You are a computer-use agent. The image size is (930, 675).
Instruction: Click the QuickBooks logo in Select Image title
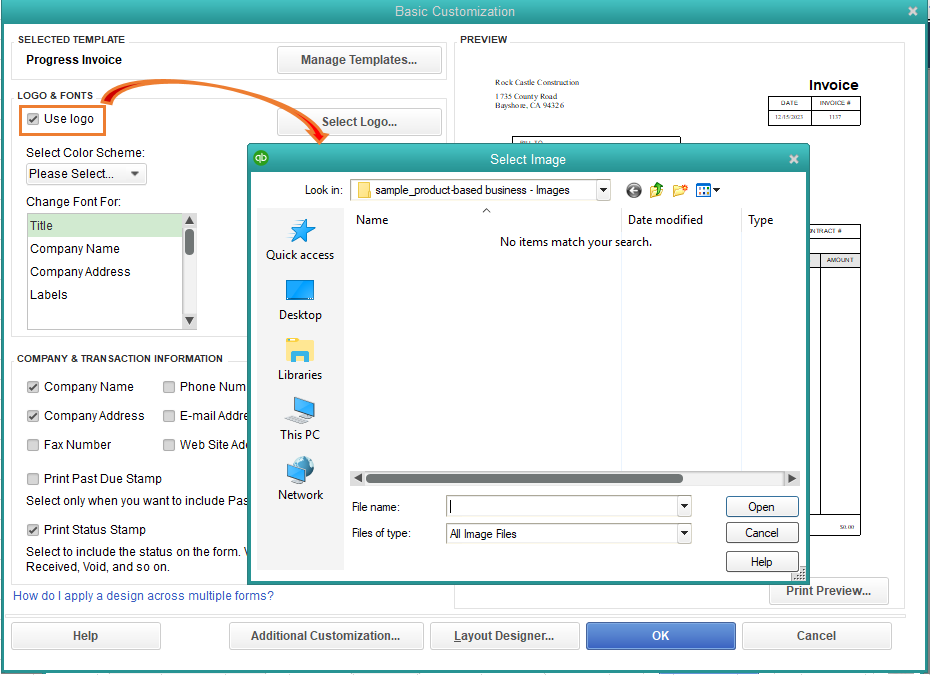pyautogui.click(x=261, y=158)
